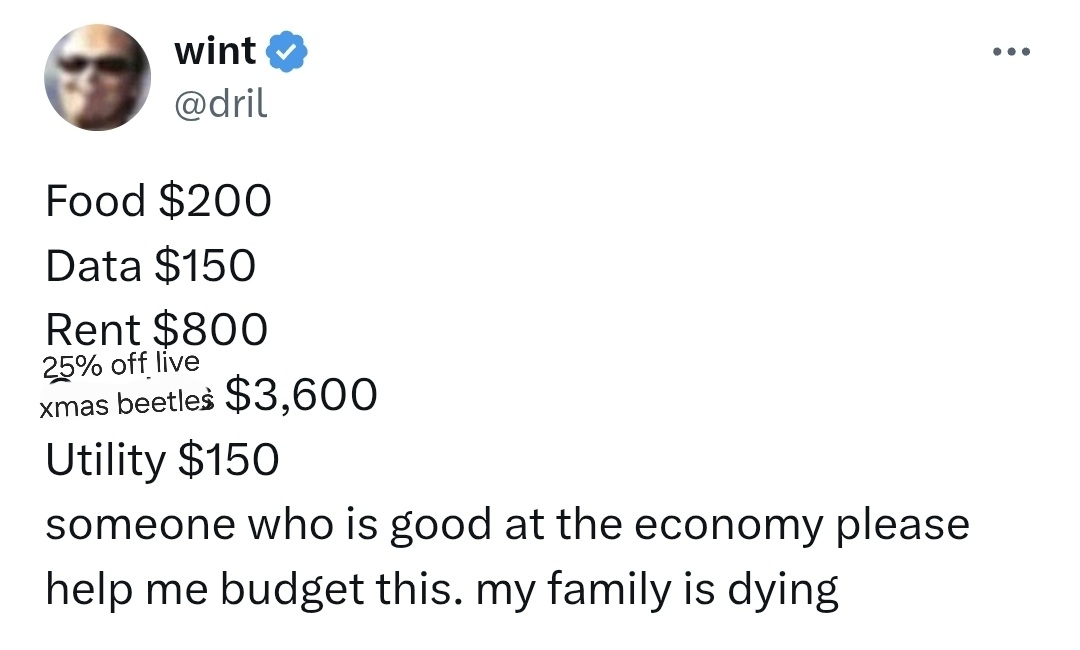Click the "$150" amount beside Data

click(205, 266)
